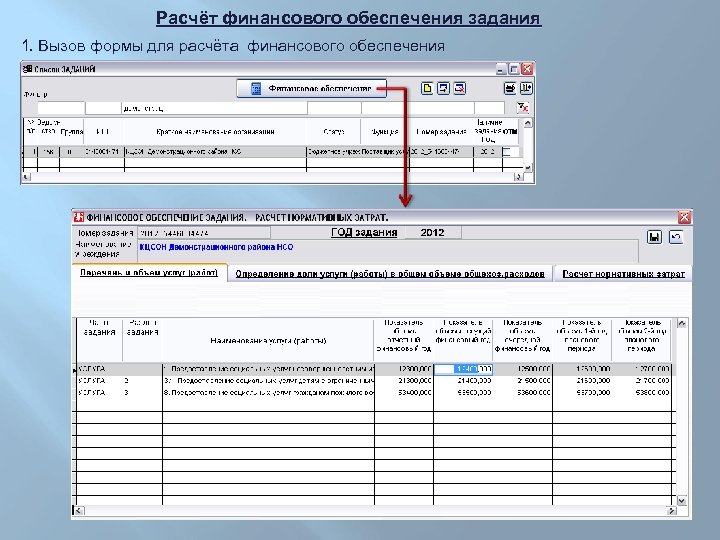The image size is (720, 540).
Task: Click the scroll-left arrow under the services table
Action: pyautogui.click(x=79, y=511)
